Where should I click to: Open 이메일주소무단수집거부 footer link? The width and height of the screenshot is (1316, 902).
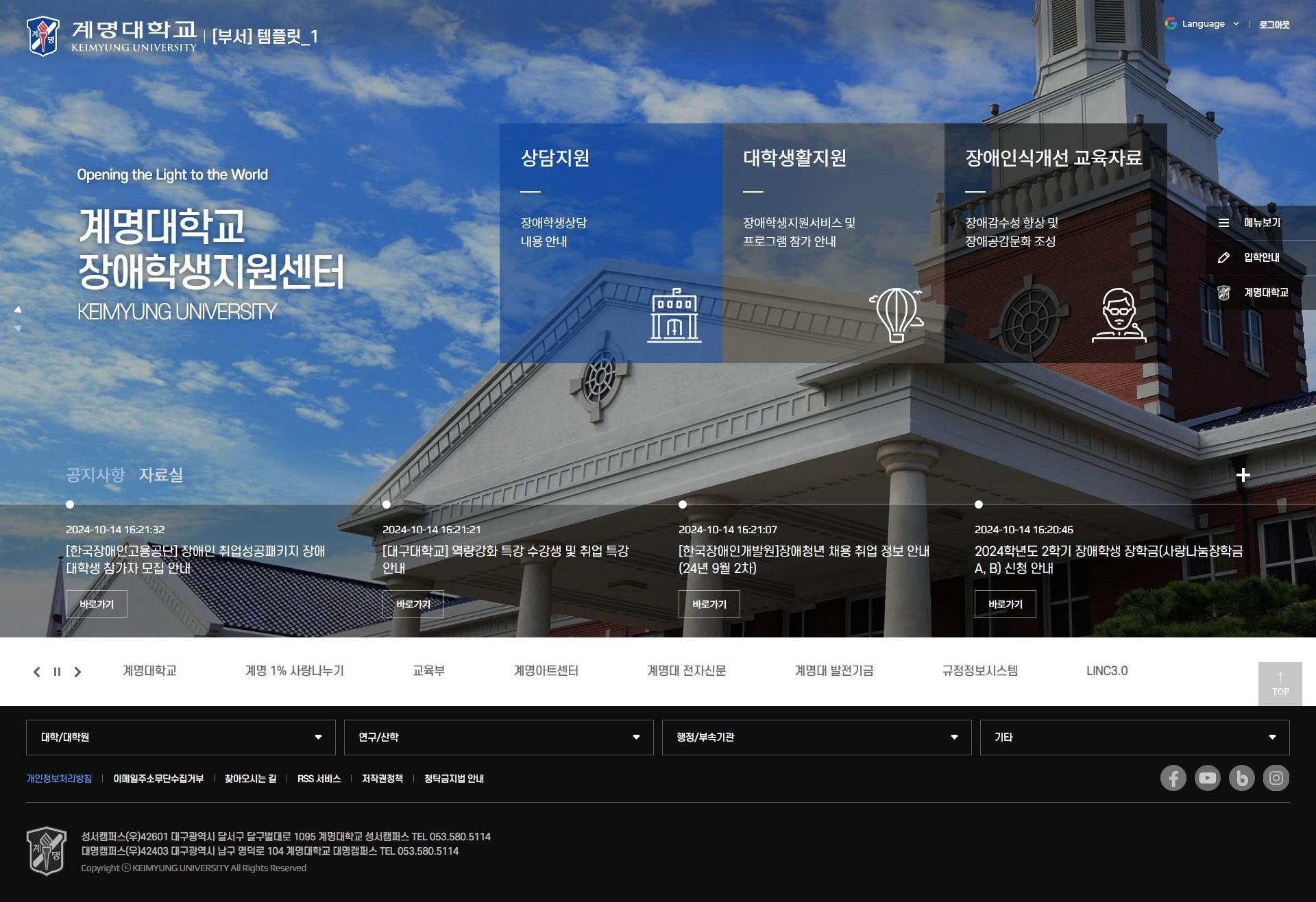click(x=158, y=779)
